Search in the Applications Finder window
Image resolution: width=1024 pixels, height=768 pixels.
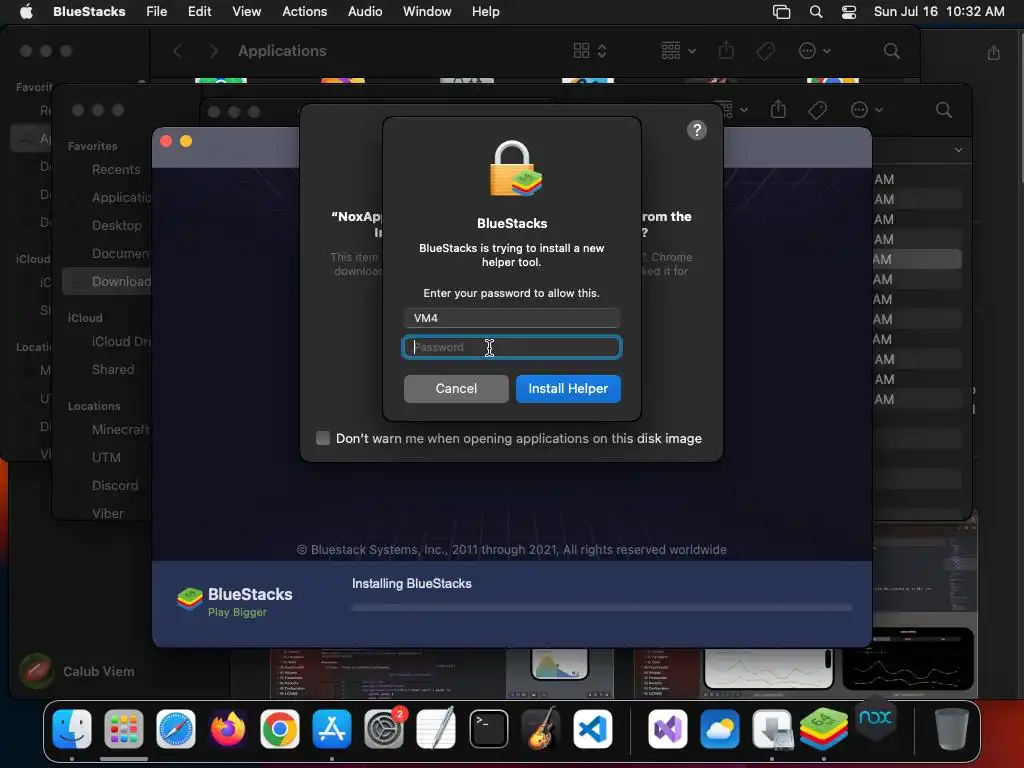891,51
